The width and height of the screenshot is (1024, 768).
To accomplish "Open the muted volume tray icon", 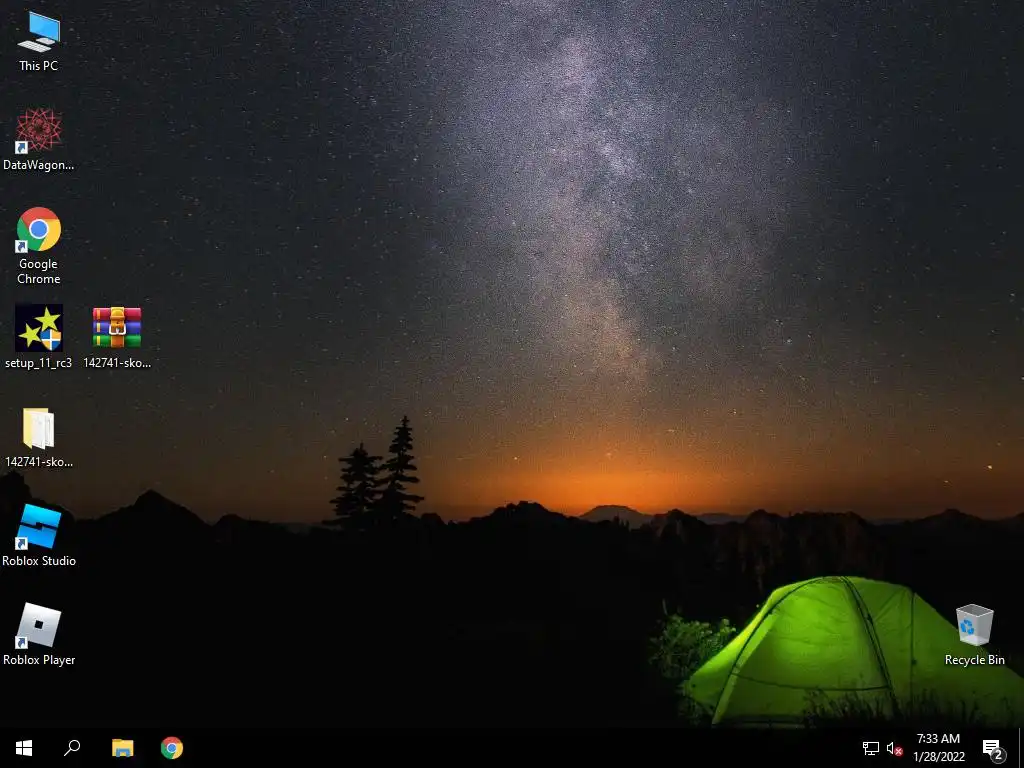I will pyautogui.click(x=894, y=748).
